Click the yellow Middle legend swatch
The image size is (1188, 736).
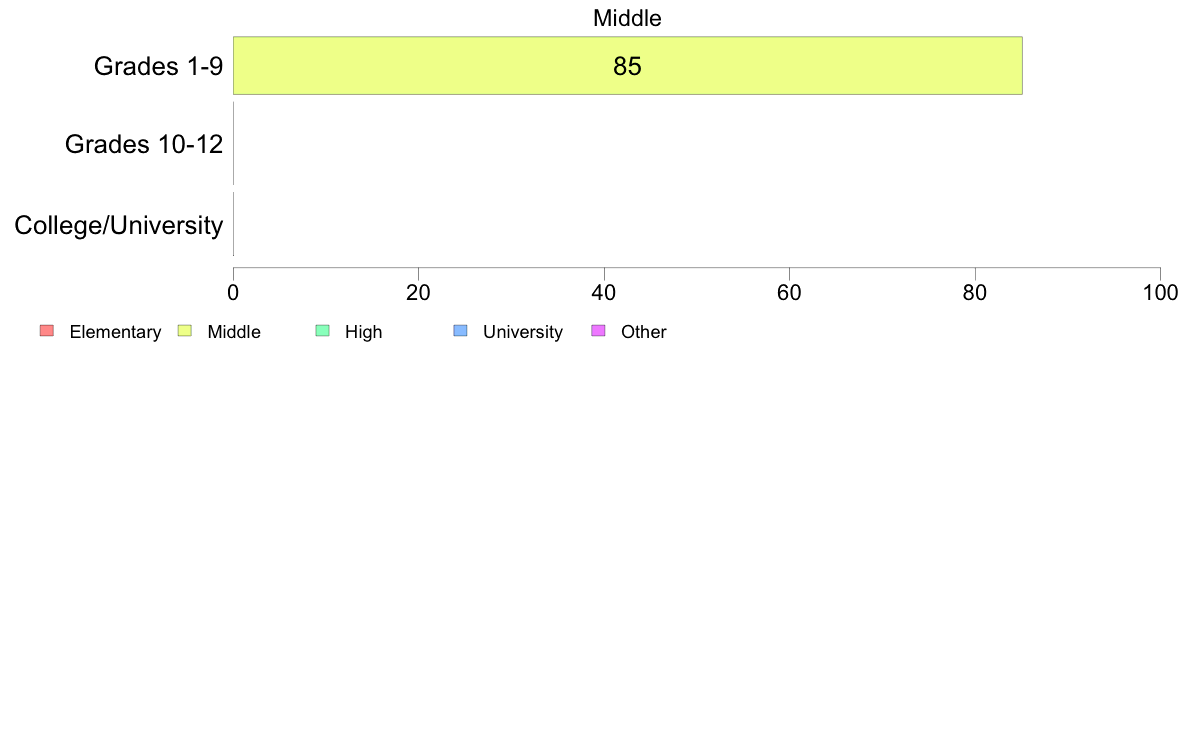[x=184, y=331]
